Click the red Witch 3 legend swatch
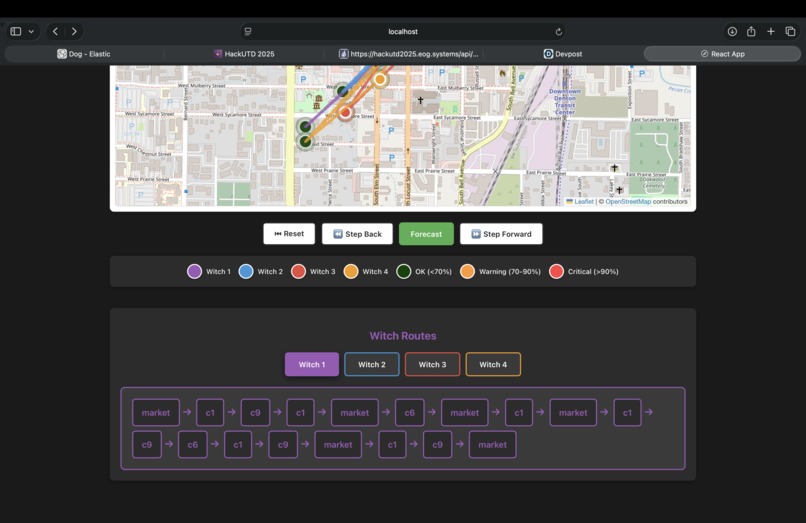 click(x=298, y=272)
